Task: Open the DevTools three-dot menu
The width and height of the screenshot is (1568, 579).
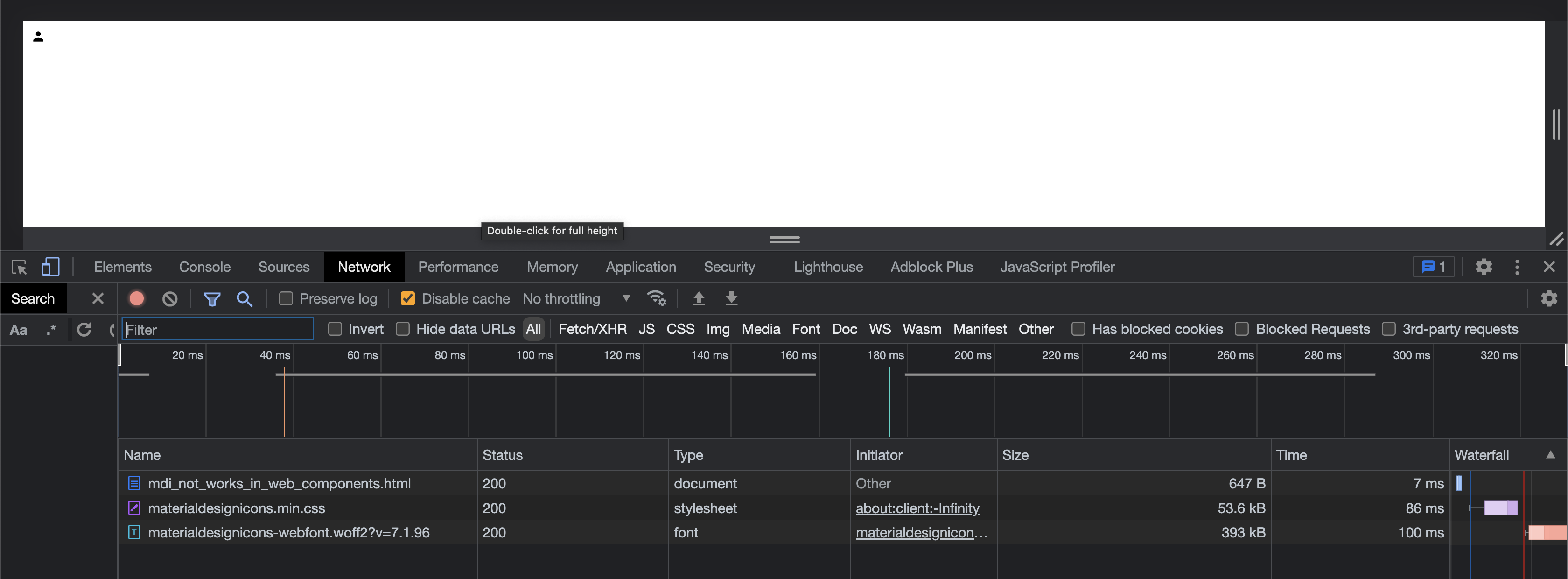Action: pyautogui.click(x=1517, y=267)
